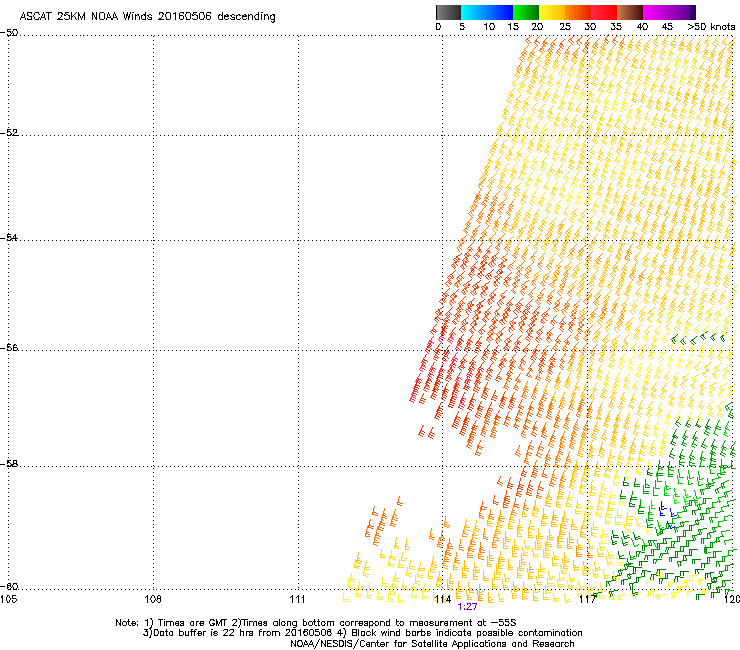Click the red 30-35 knots color segment
Viewport: 740px width, 650px height.
[x=604, y=12]
